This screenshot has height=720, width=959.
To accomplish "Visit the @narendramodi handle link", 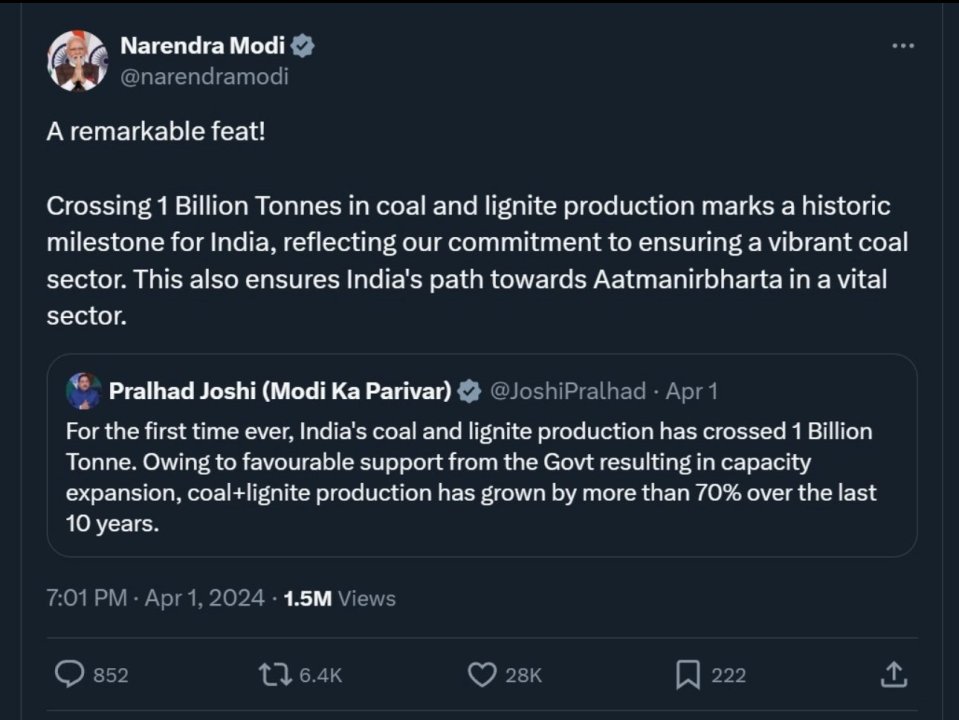I will 204,76.
